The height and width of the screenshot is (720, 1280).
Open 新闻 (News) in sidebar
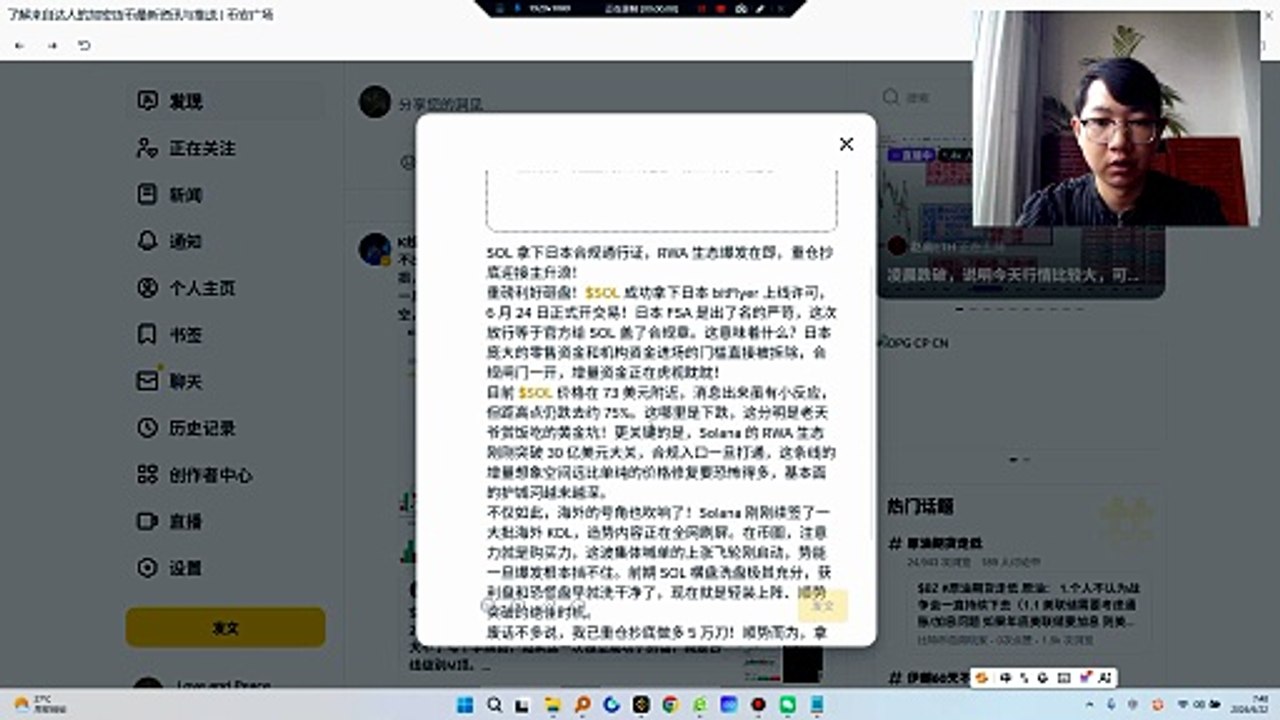click(226, 194)
